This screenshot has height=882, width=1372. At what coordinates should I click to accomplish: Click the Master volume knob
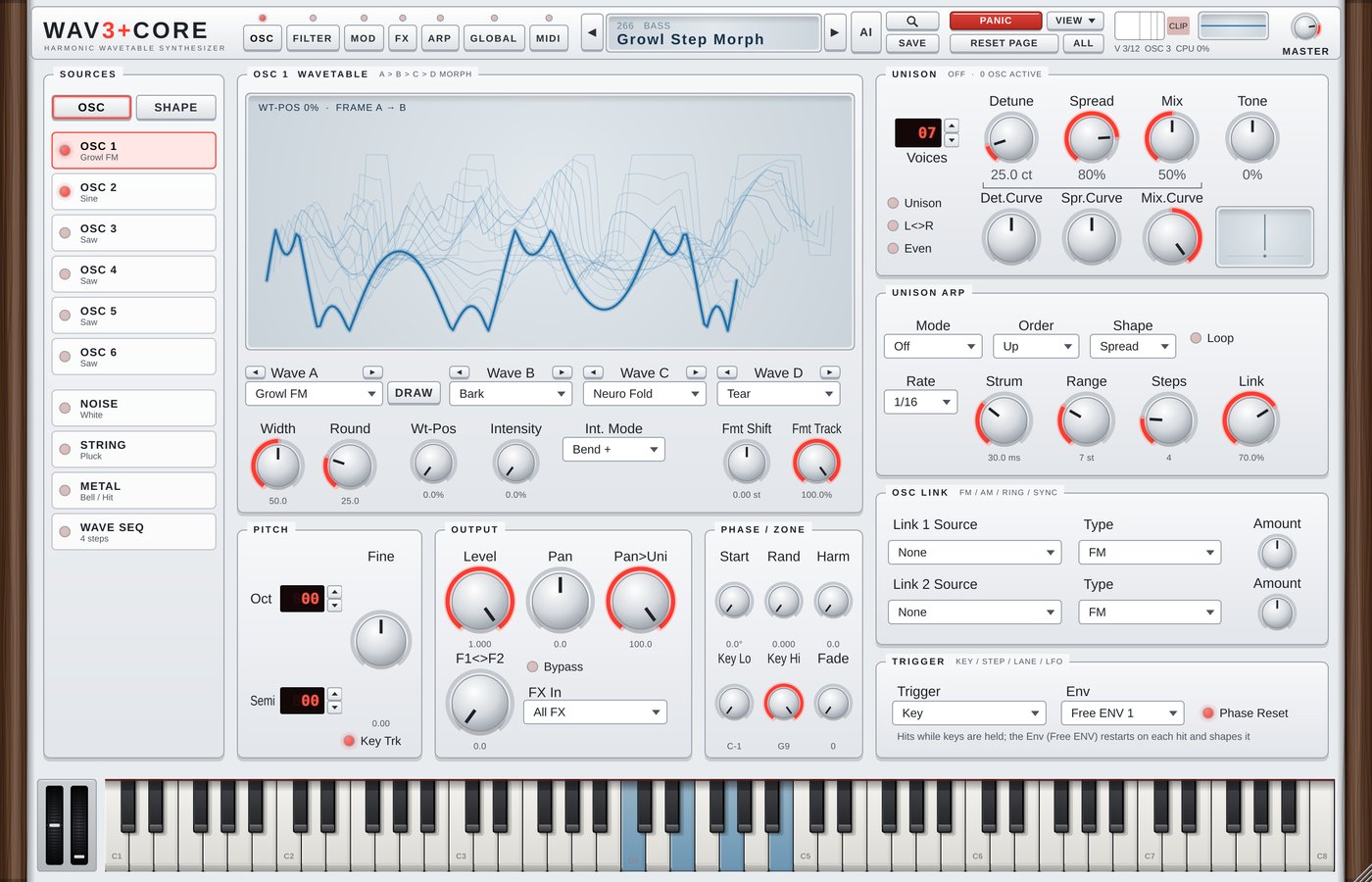pos(1305,26)
